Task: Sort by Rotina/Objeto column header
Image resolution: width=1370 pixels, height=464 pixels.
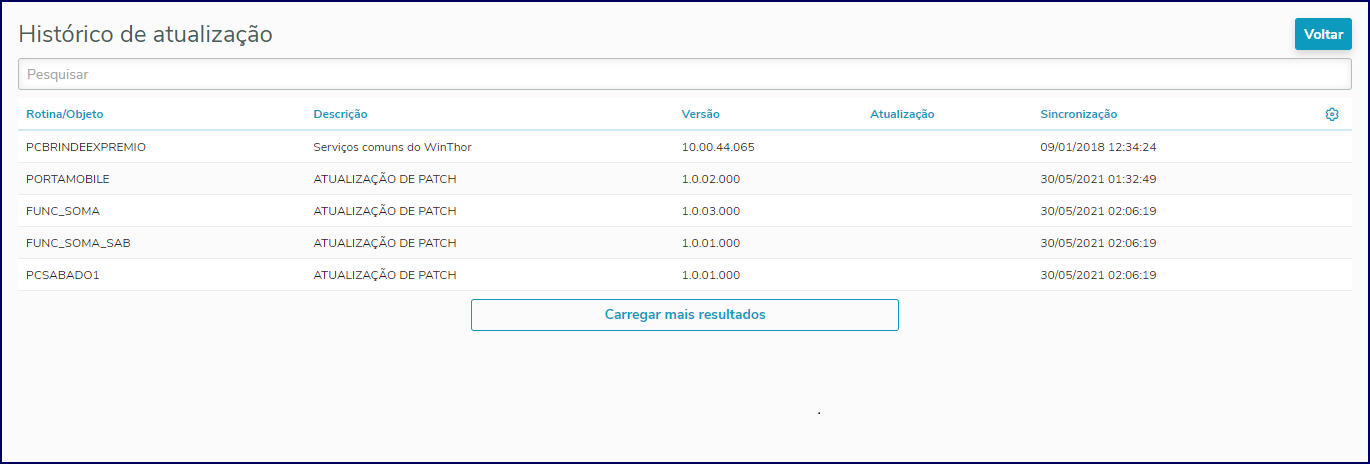Action: coord(64,114)
